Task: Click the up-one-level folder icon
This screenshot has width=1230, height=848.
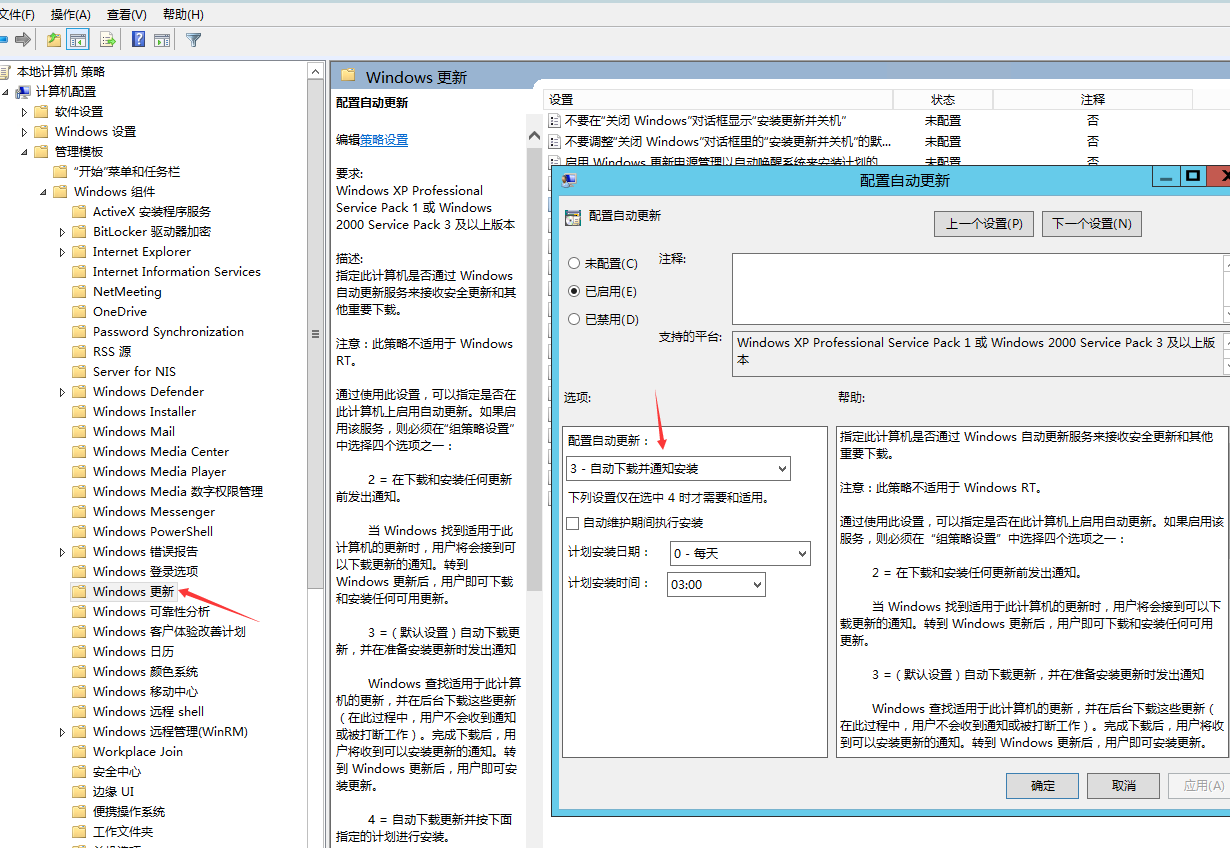Action: pos(54,40)
